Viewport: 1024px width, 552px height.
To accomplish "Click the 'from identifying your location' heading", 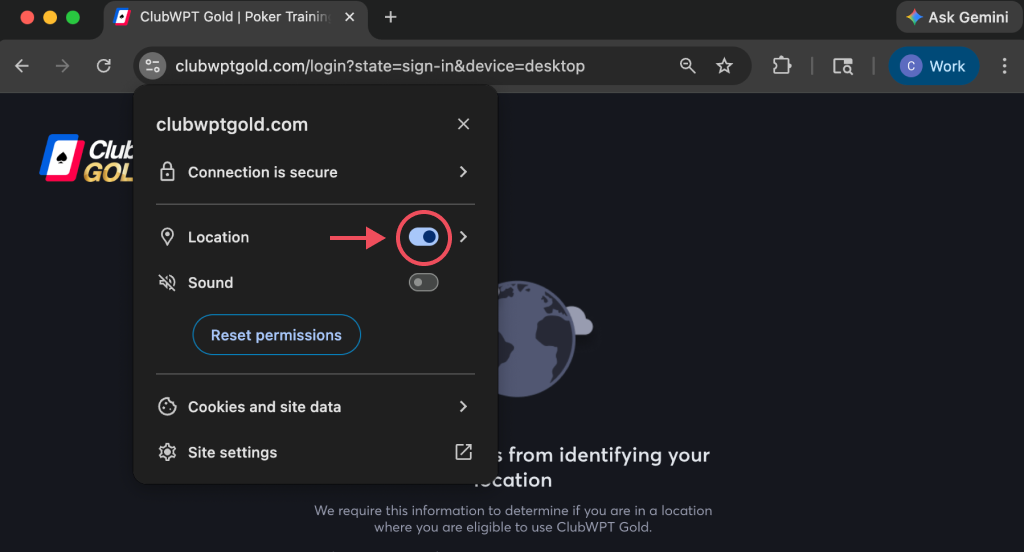I will [591, 467].
